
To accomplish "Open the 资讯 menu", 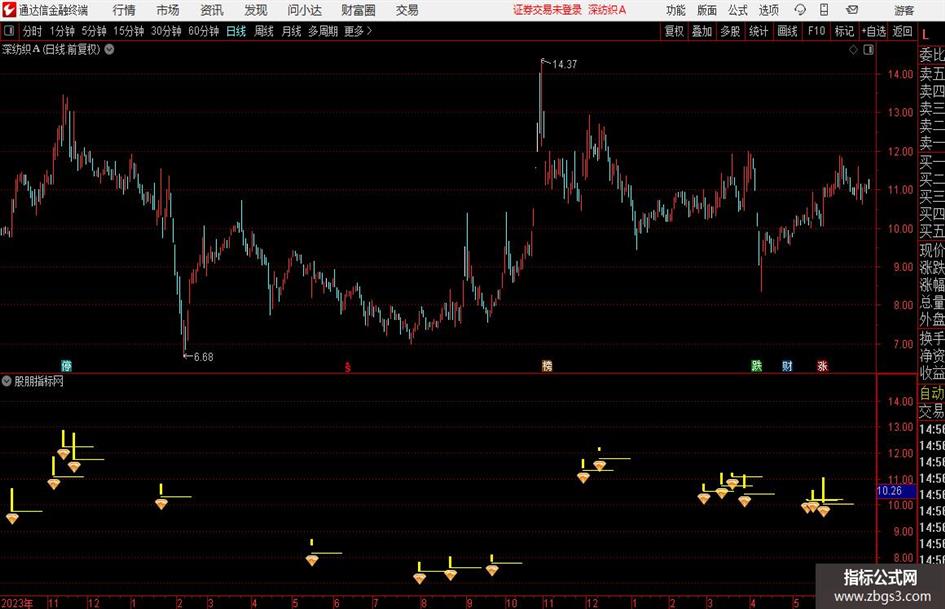I will (x=212, y=10).
